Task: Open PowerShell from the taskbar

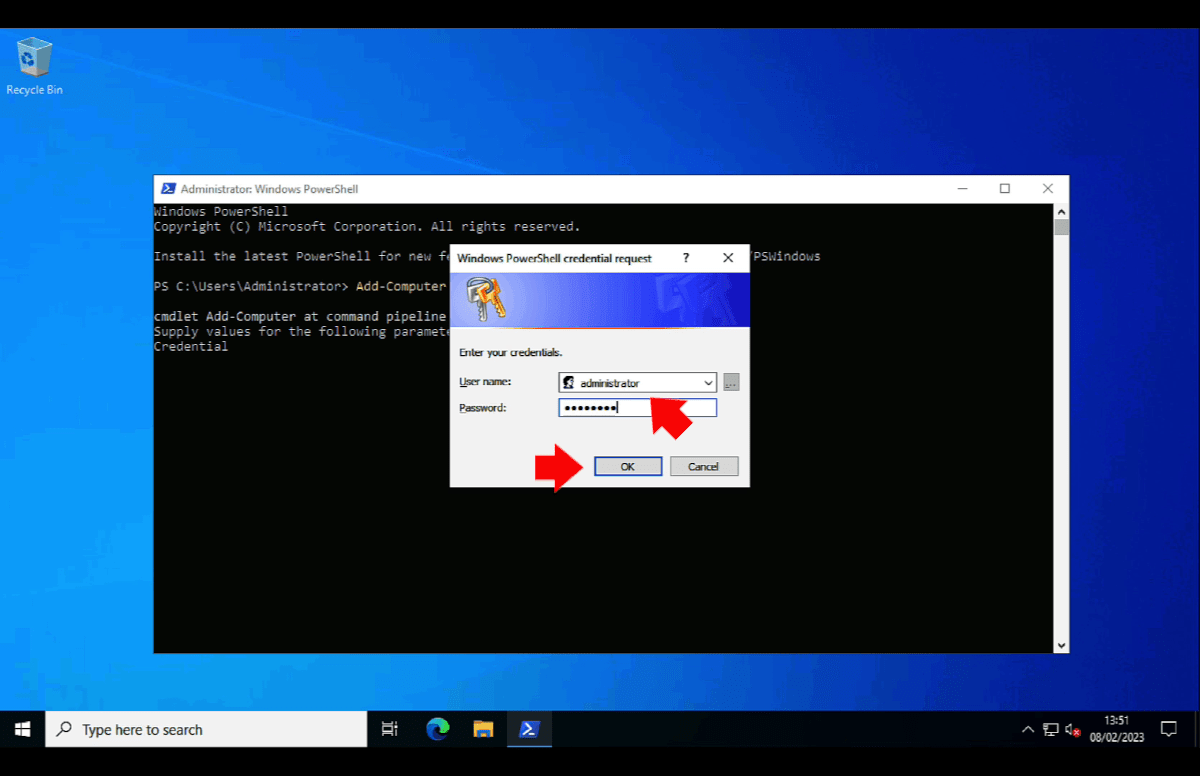Action: pyautogui.click(x=529, y=729)
